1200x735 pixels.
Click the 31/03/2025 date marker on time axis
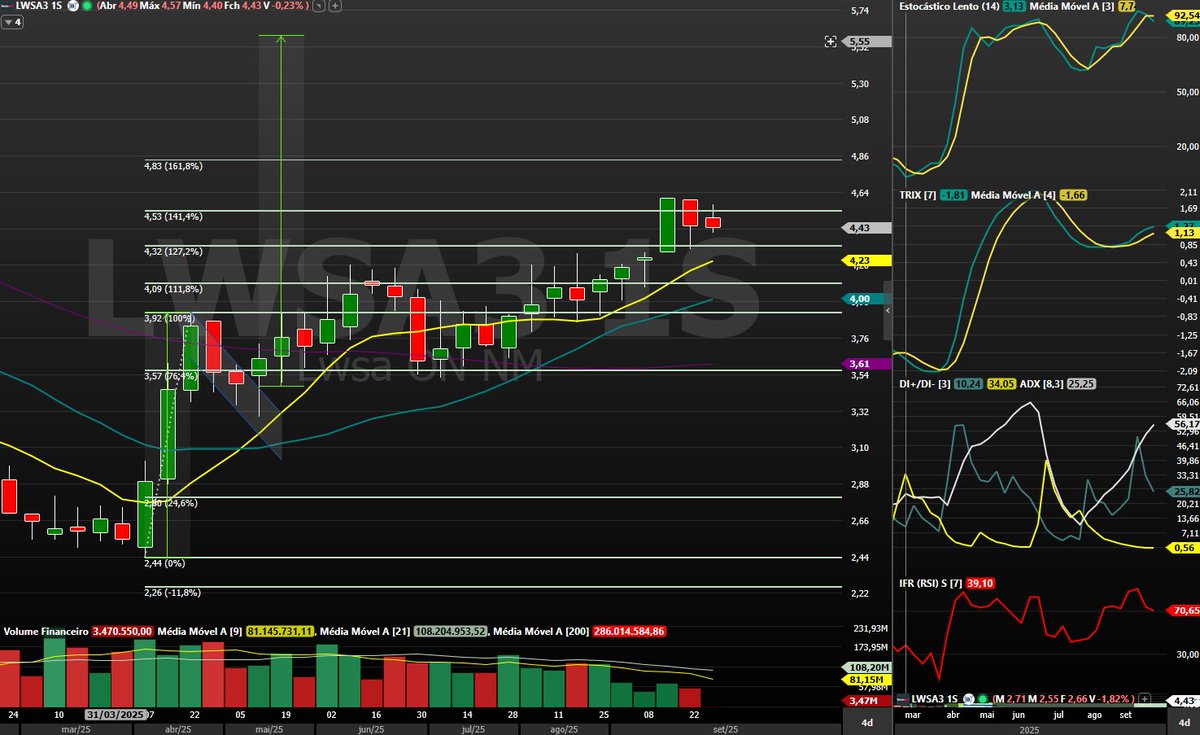116,715
